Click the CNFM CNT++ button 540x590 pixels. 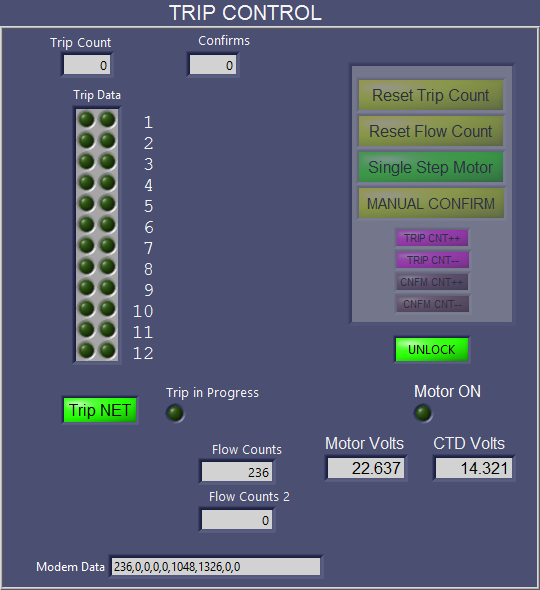click(x=432, y=282)
